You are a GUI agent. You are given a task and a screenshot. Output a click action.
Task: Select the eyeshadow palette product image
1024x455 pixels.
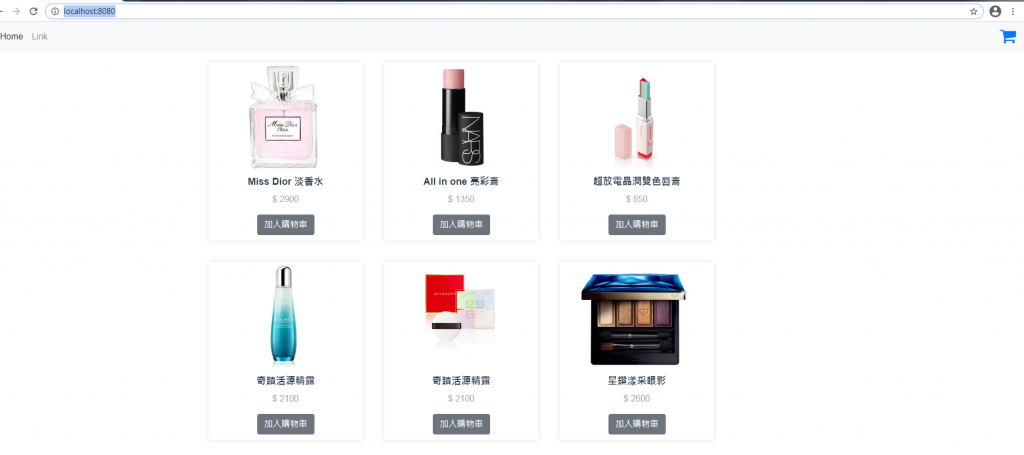pos(633,319)
